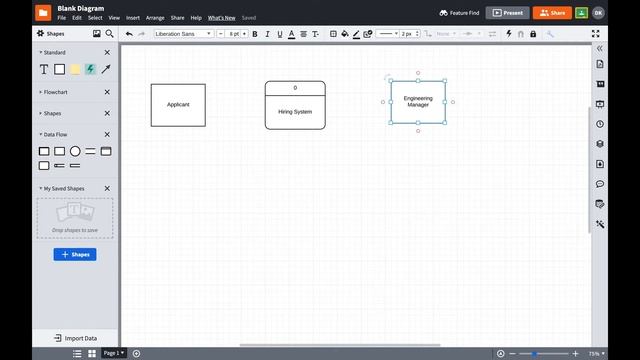The height and width of the screenshot is (360, 640).
Task: Apply italic formatting
Action: point(267,34)
